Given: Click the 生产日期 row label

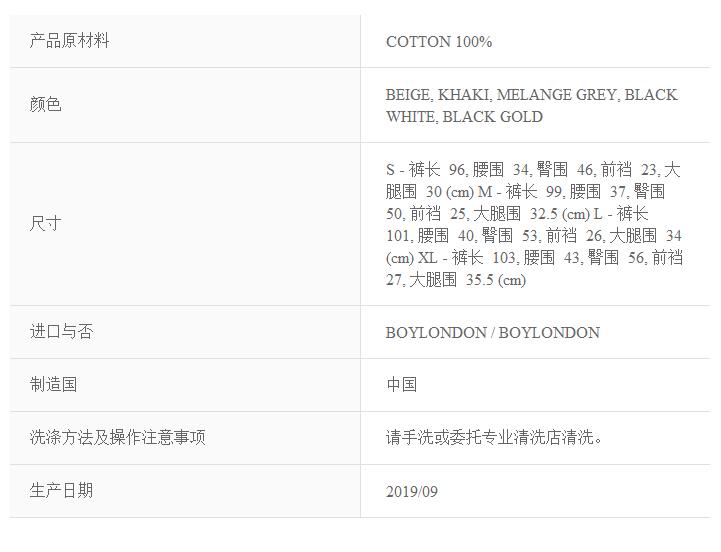Looking at the screenshot, I should (x=62, y=491).
